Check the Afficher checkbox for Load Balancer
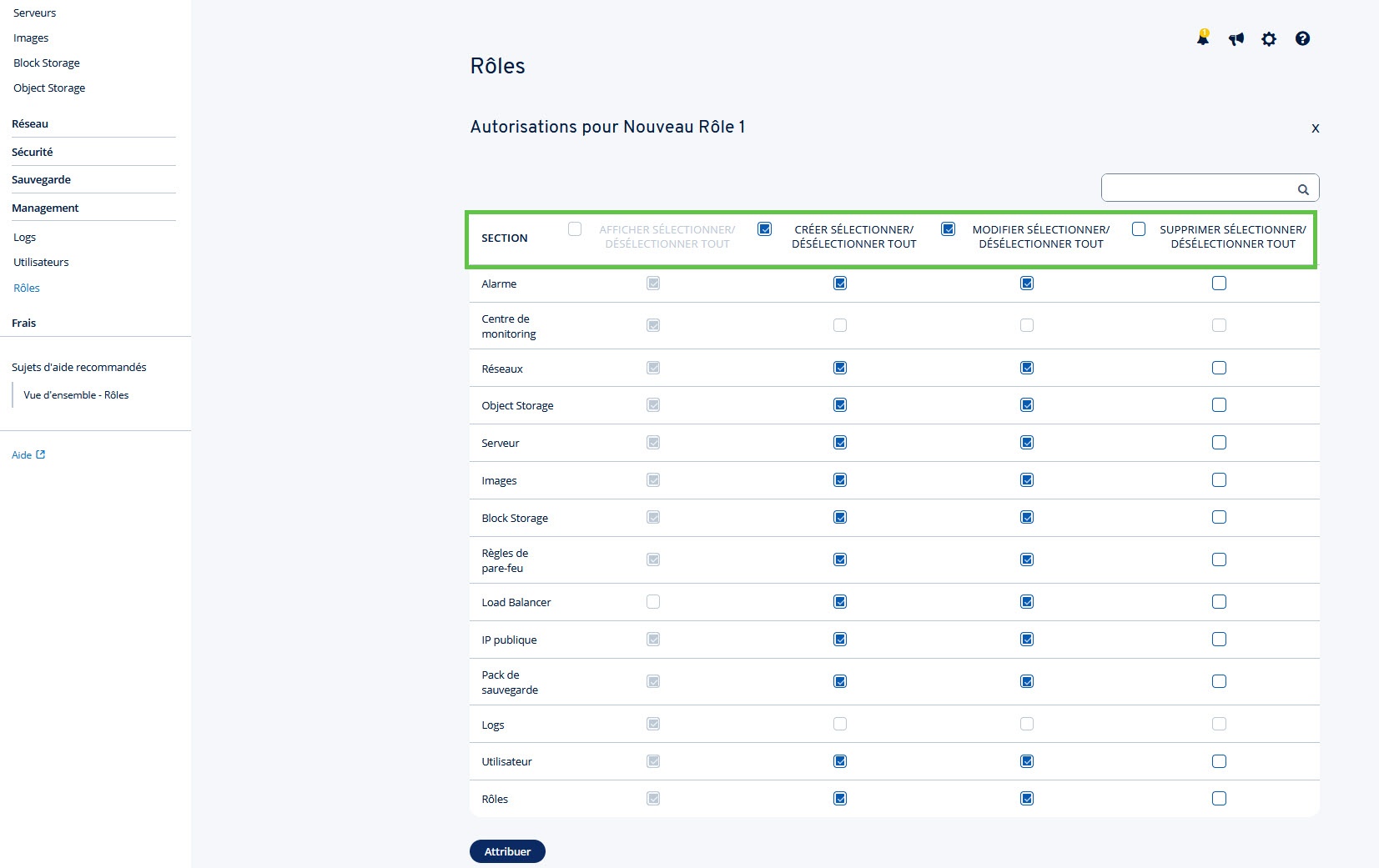1379x868 pixels. click(653, 602)
